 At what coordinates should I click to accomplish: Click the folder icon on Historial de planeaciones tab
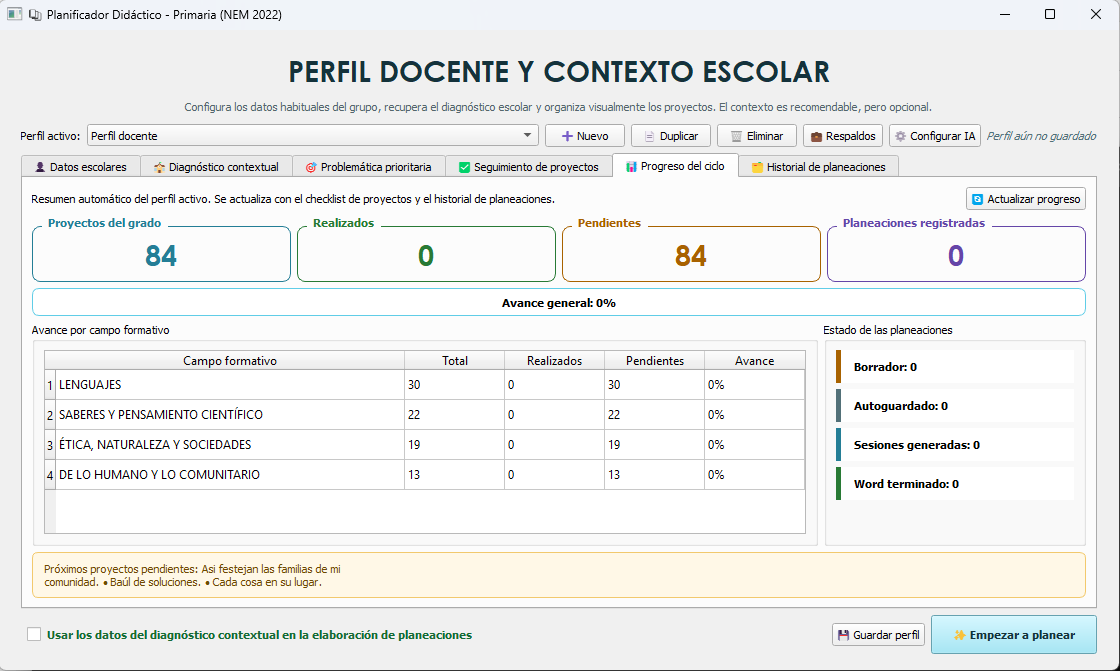click(757, 167)
